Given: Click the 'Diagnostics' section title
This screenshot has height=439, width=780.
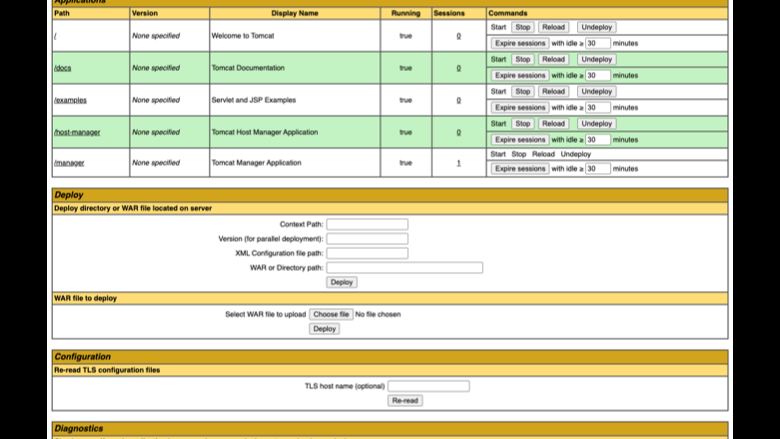Looking at the screenshot, I should [79, 429].
